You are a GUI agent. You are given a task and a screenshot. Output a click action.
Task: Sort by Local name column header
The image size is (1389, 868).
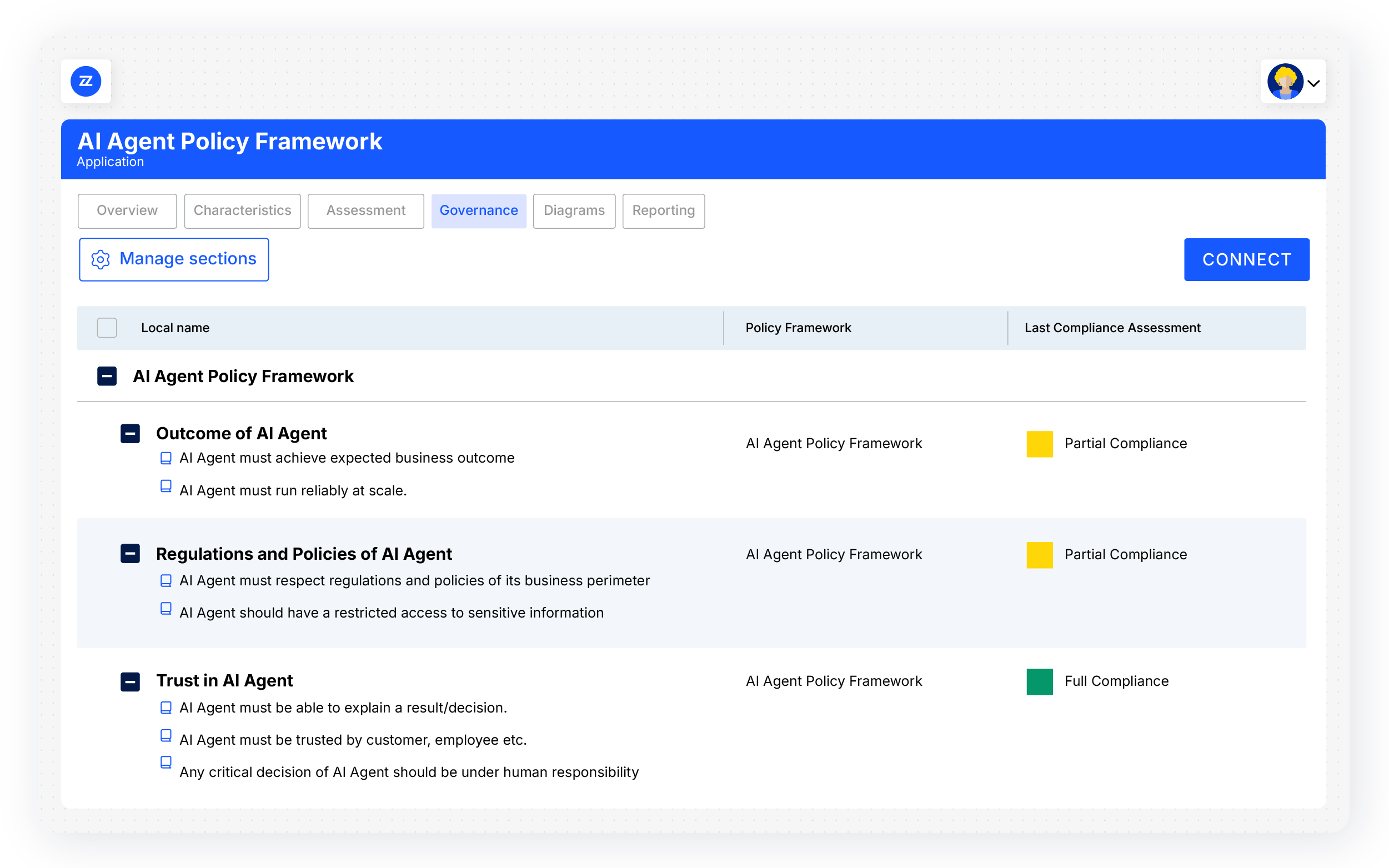click(x=175, y=328)
